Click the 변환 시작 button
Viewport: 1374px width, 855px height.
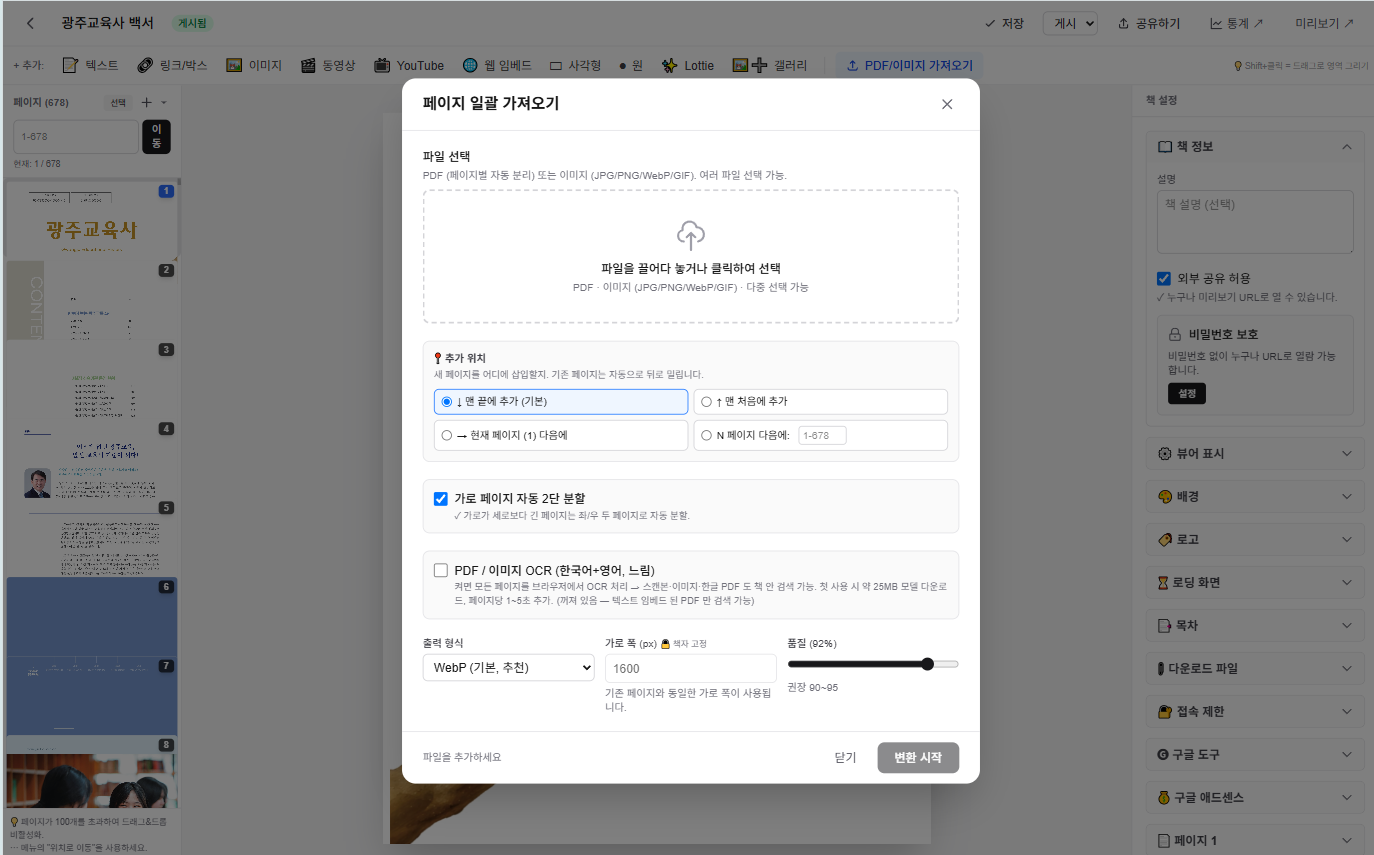[918, 758]
